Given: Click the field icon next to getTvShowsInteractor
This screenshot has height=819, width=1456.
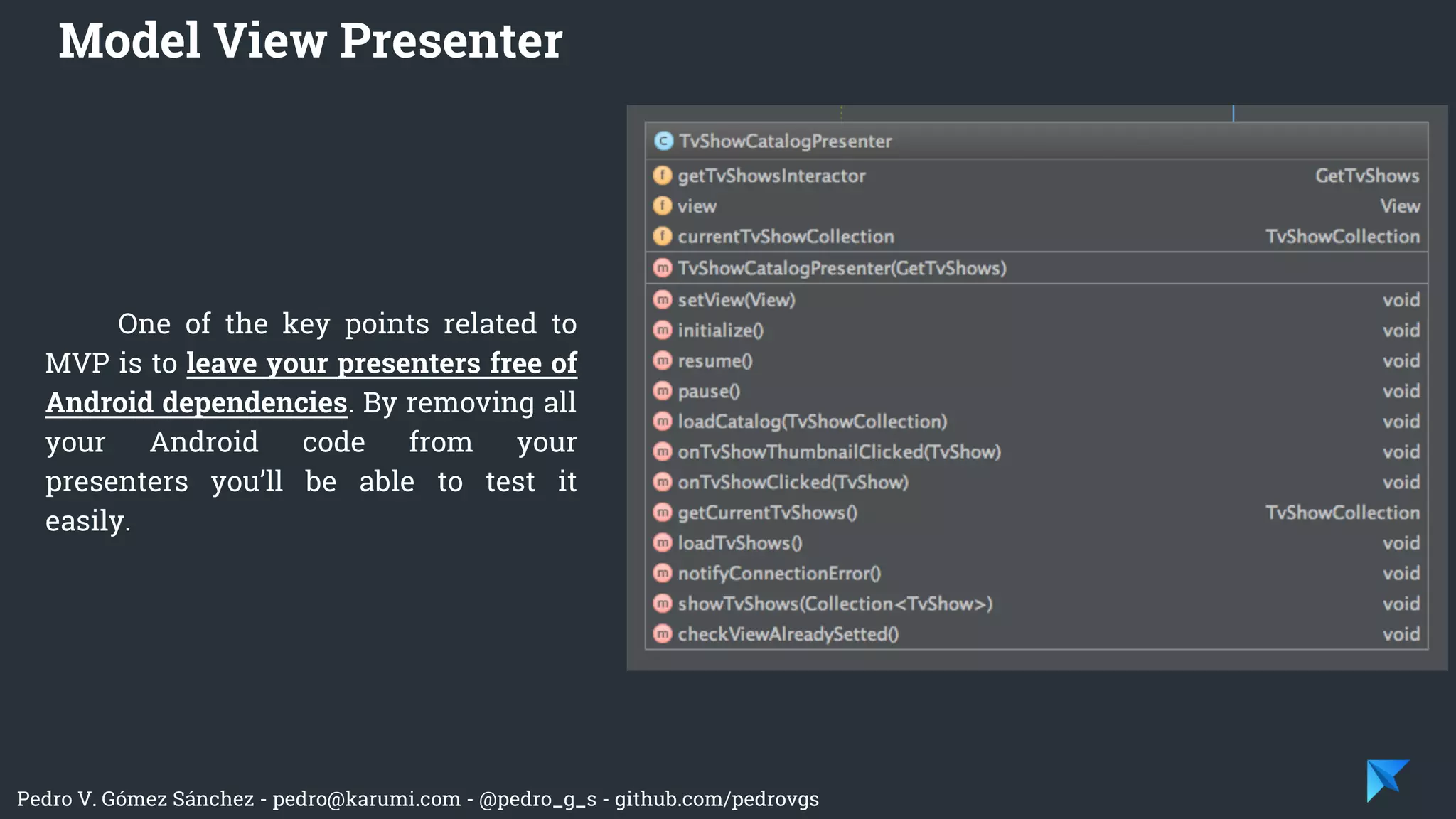Looking at the screenshot, I should pyautogui.click(x=663, y=176).
